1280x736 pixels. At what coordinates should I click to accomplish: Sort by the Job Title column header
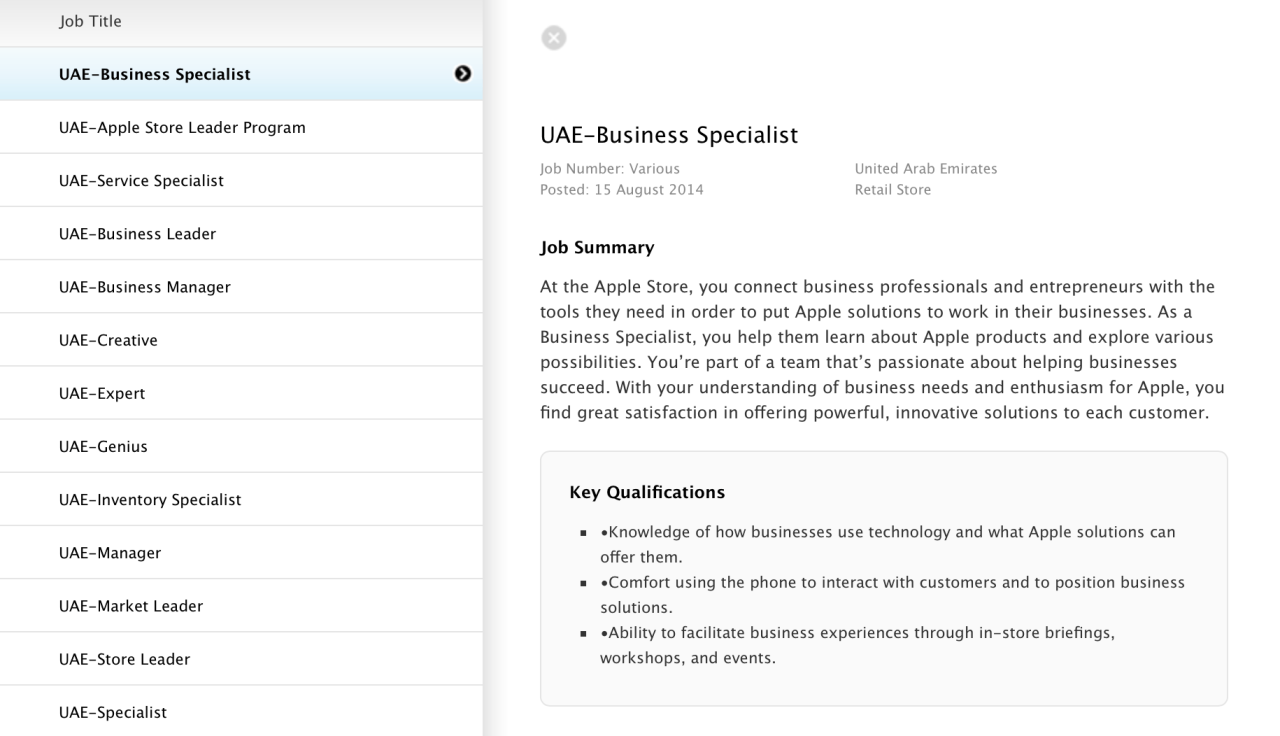90,21
